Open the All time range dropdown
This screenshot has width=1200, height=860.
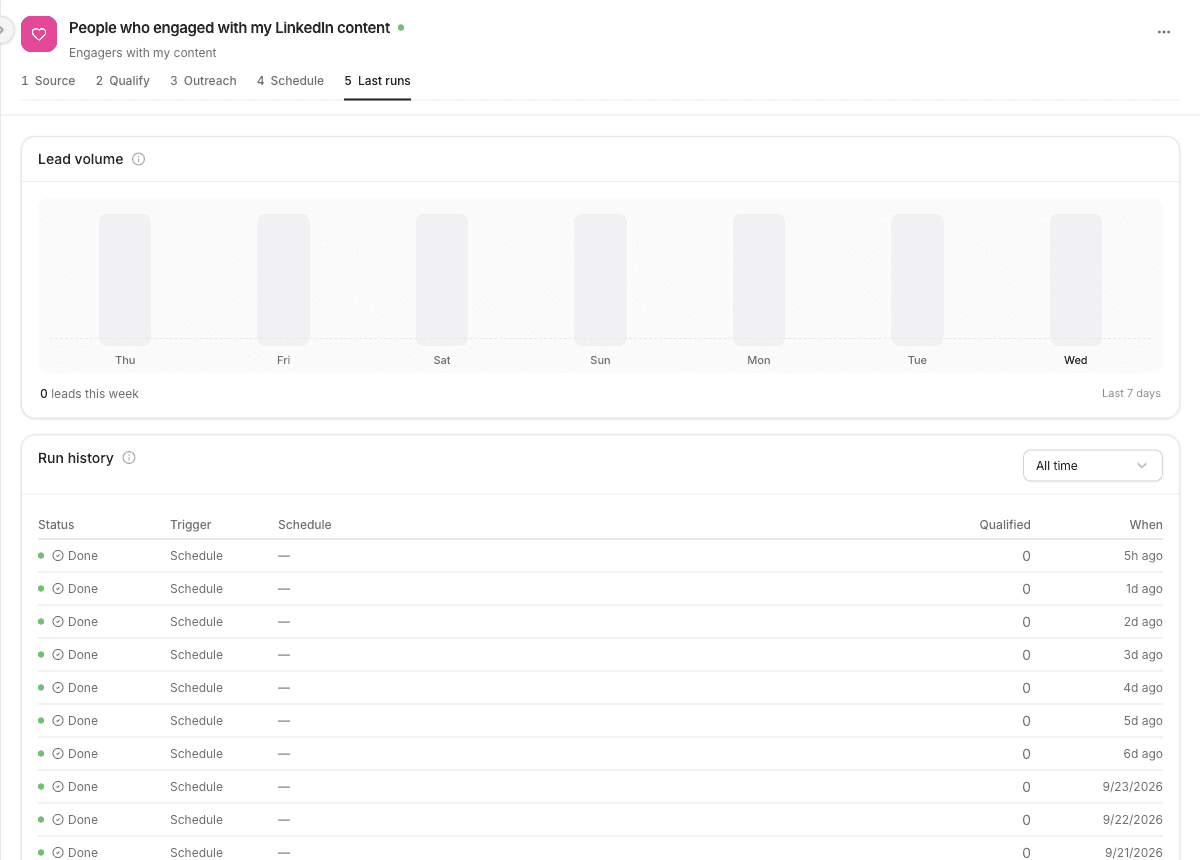(1092, 466)
